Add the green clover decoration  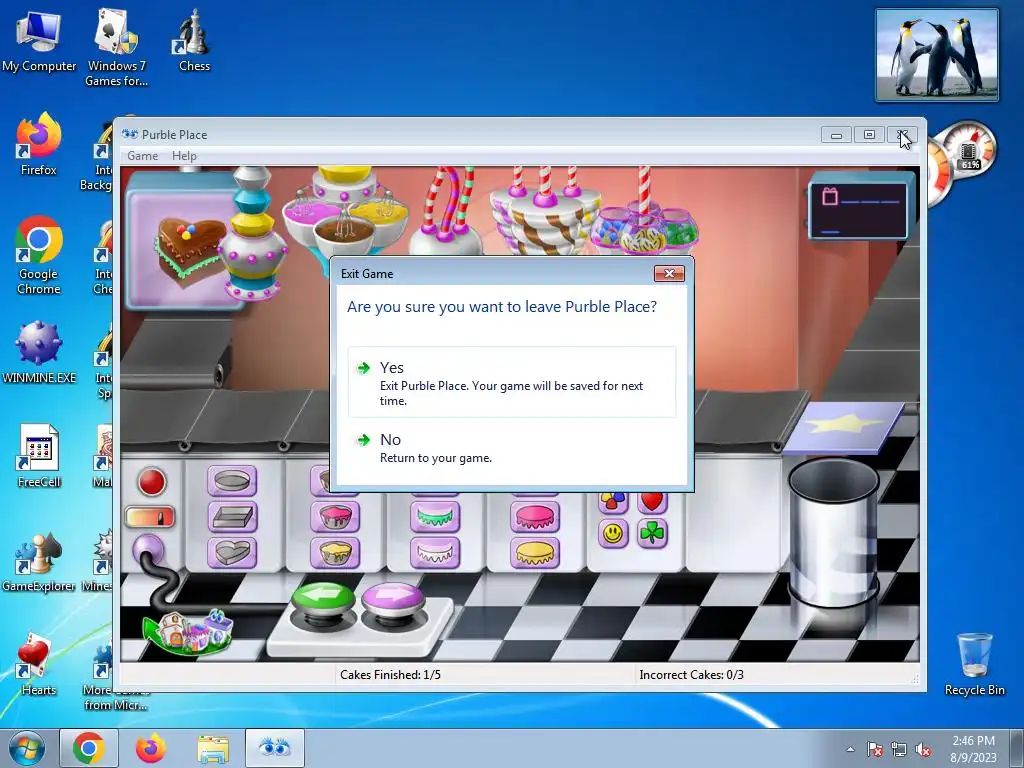click(x=652, y=534)
